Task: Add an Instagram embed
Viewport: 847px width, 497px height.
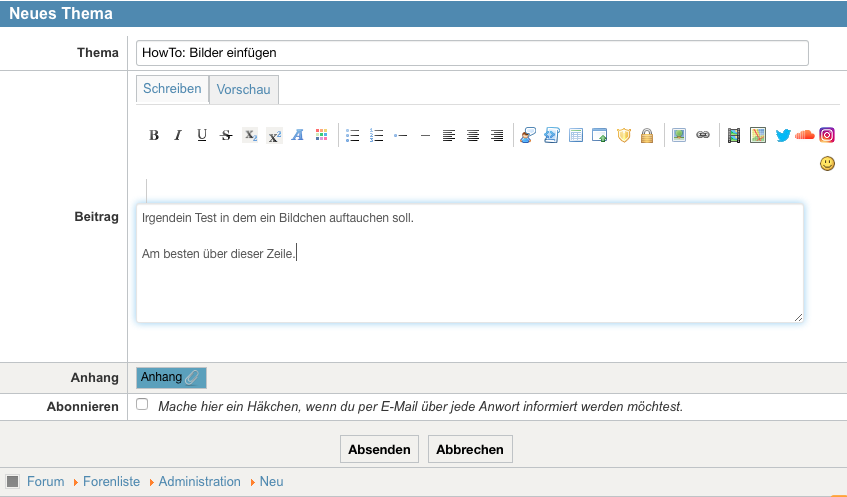Action: click(827, 136)
